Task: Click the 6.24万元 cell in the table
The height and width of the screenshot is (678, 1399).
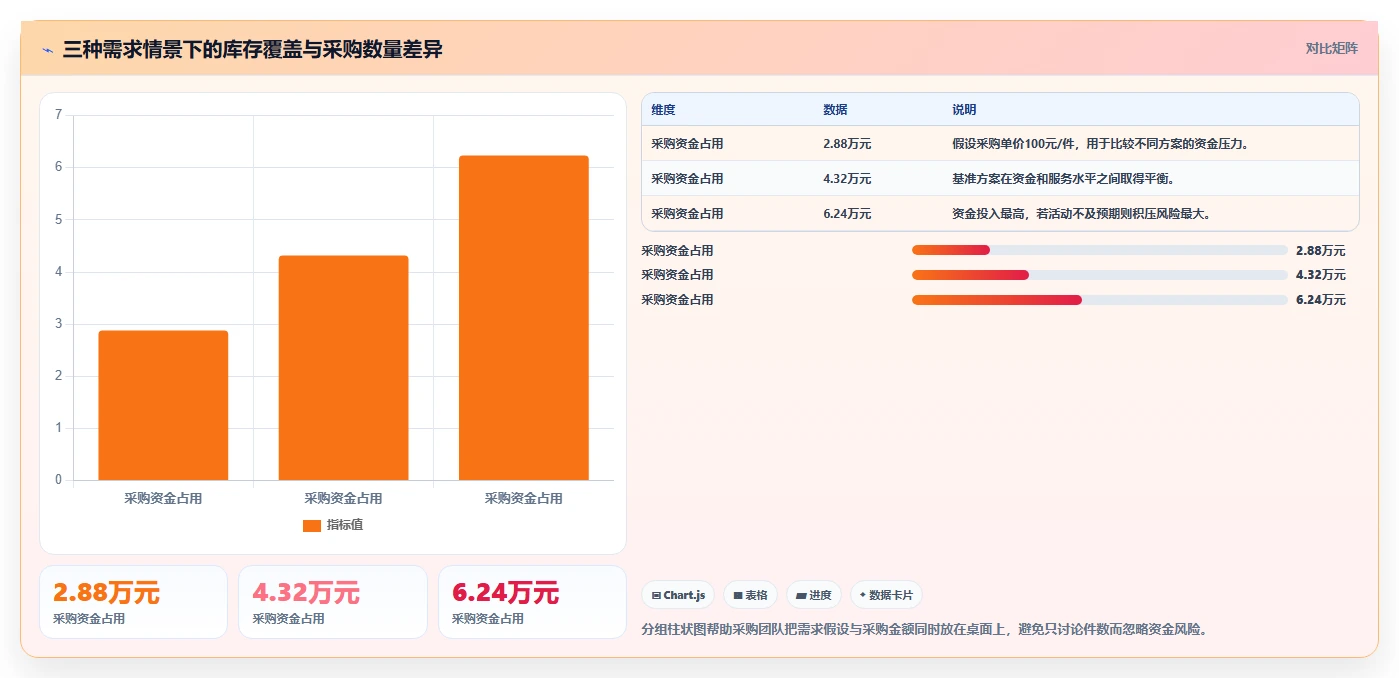Action: (847, 214)
